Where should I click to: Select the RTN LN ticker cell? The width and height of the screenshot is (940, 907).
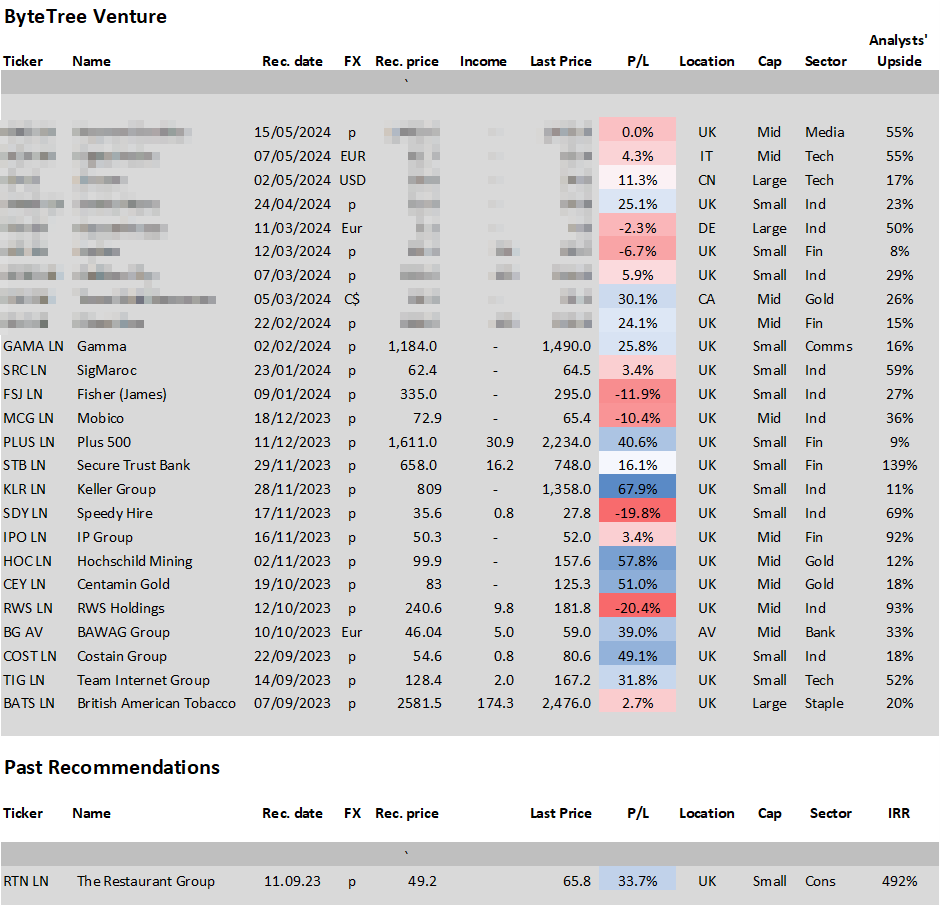tap(26, 881)
